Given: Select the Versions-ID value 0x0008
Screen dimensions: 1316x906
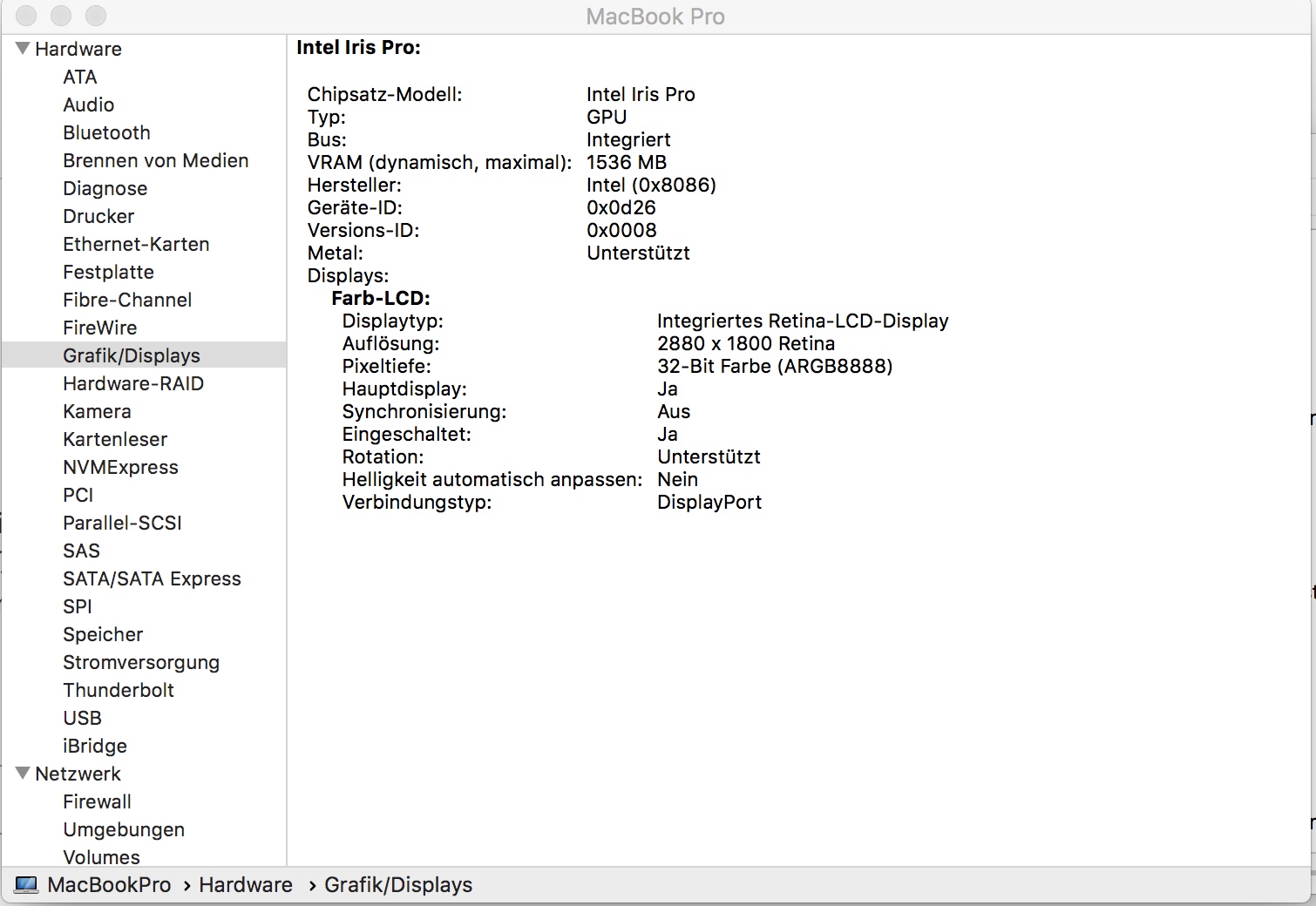Looking at the screenshot, I should tap(621, 230).
